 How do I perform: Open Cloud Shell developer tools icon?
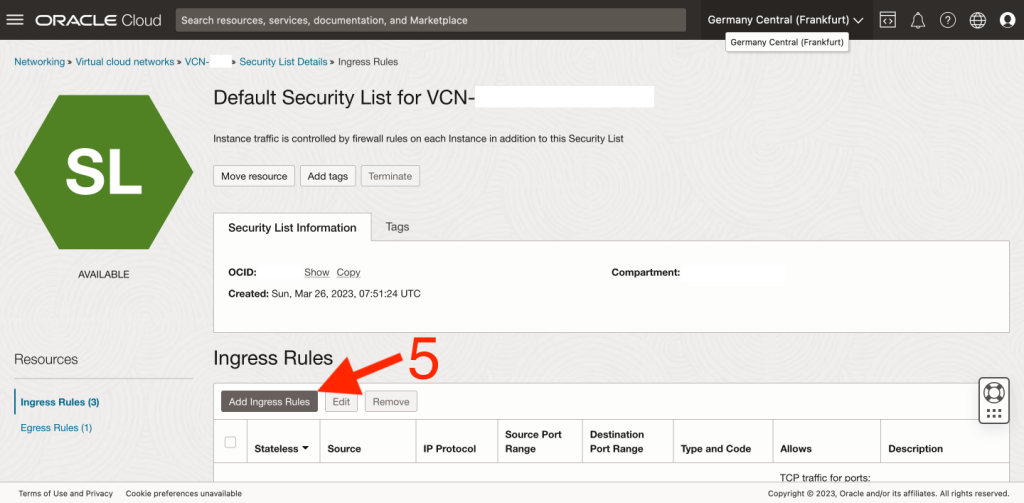887,20
